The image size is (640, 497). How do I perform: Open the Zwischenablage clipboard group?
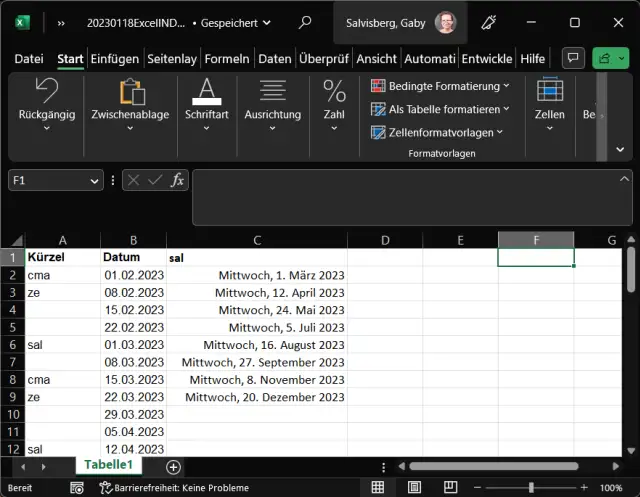coord(130,103)
